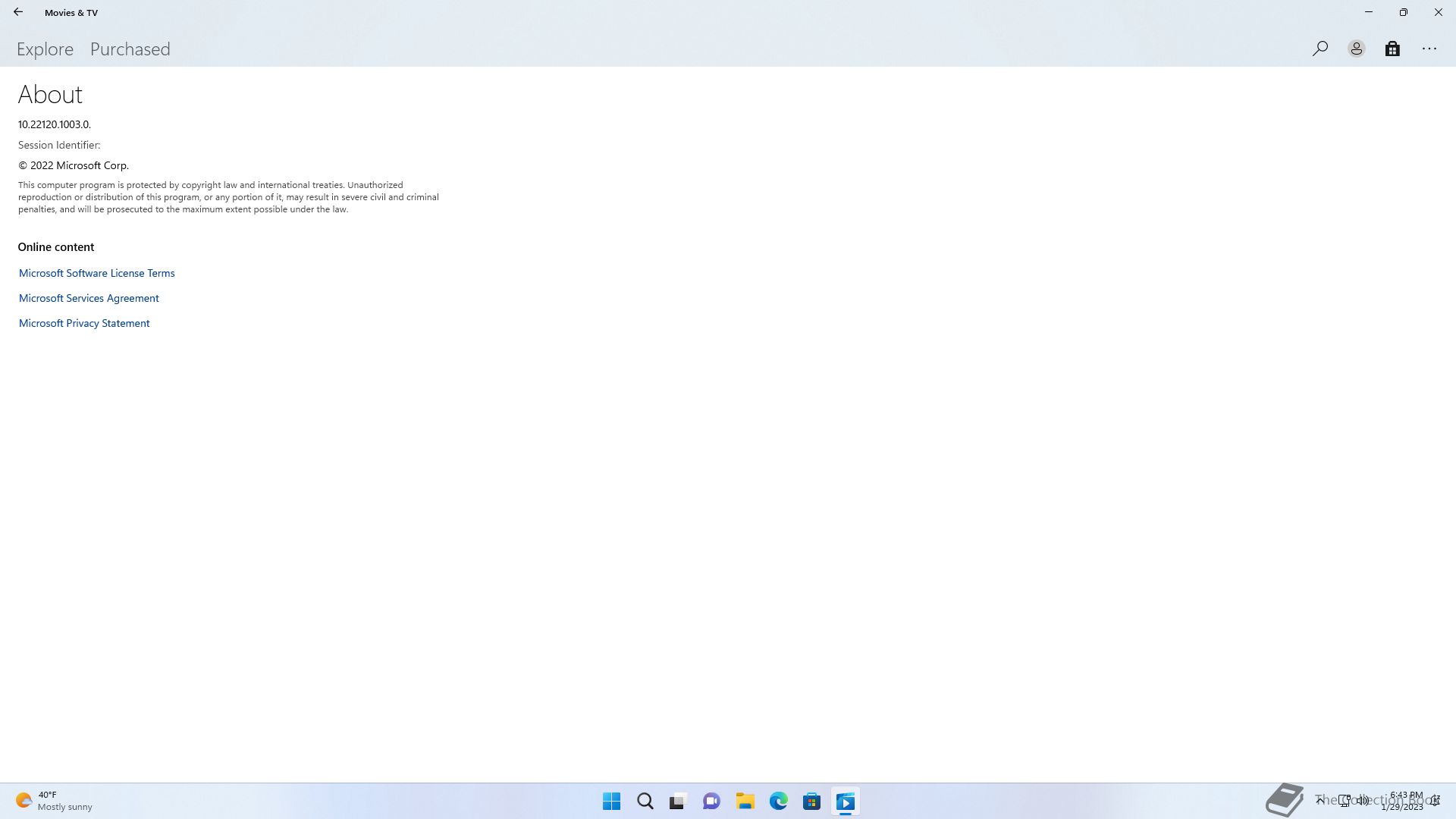Select Movies & TV taskbar icon

pyautogui.click(x=845, y=801)
